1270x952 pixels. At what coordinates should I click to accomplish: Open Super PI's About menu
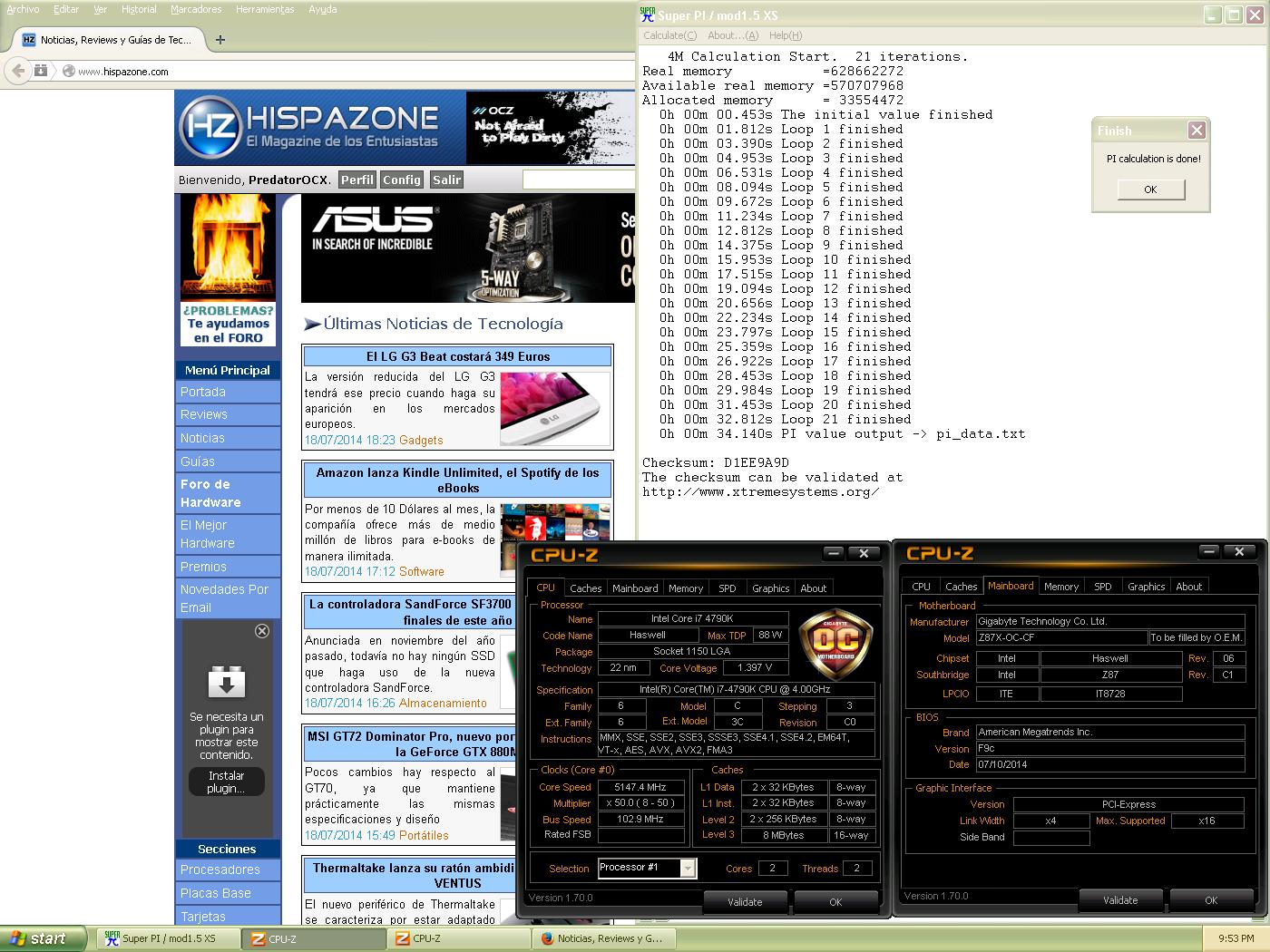pos(732,35)
